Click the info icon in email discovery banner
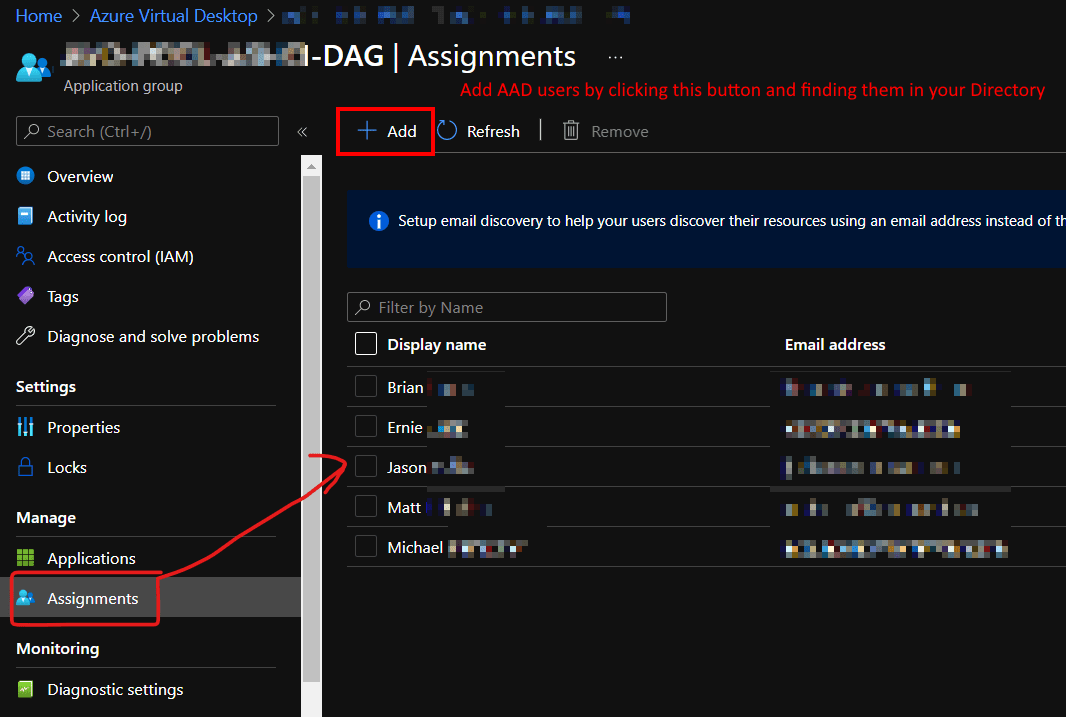This screenshot has height=717, width=1066. click(x=379, y=221)
